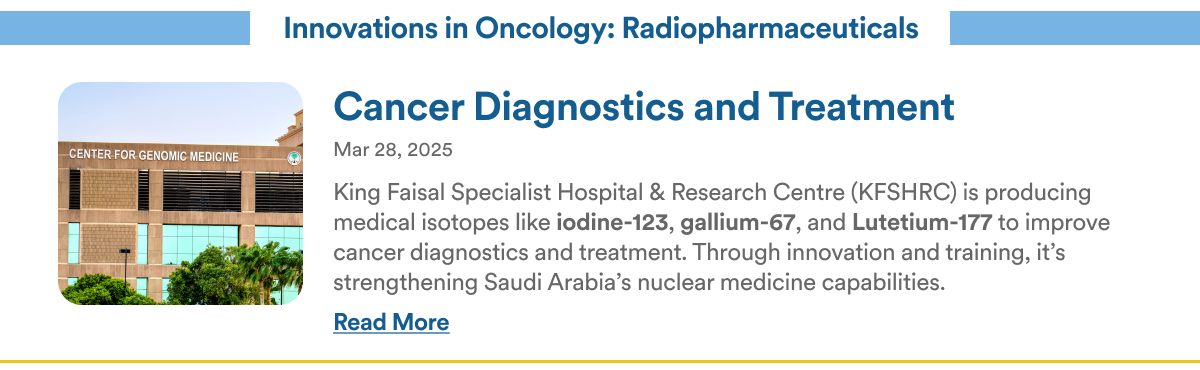Click the yellow divider line below article
Image resolution: width=1200 pixels, height=370 pixels.
click(x=600, y=360)
